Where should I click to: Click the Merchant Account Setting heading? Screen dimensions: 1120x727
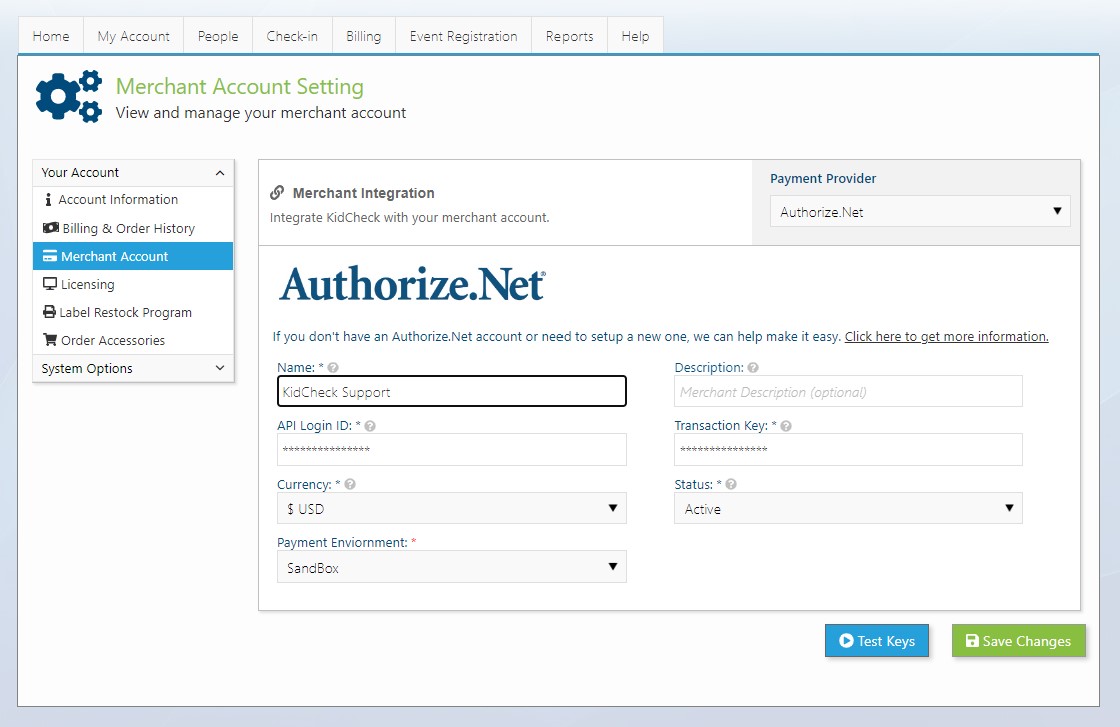240,86
